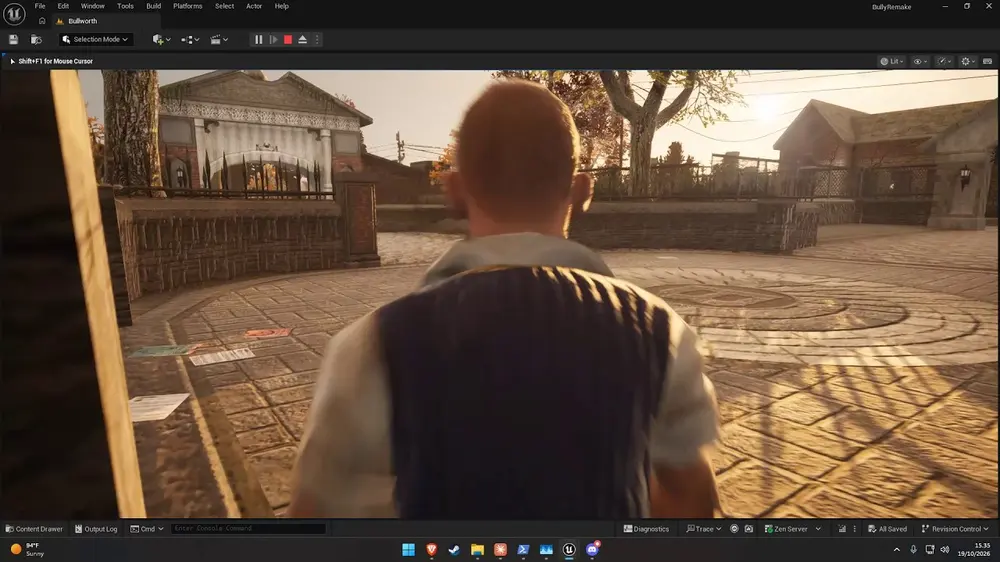1000x562 pixels.
Task: Open Diagnostics panel in status bar
Action: coord(646,529)
